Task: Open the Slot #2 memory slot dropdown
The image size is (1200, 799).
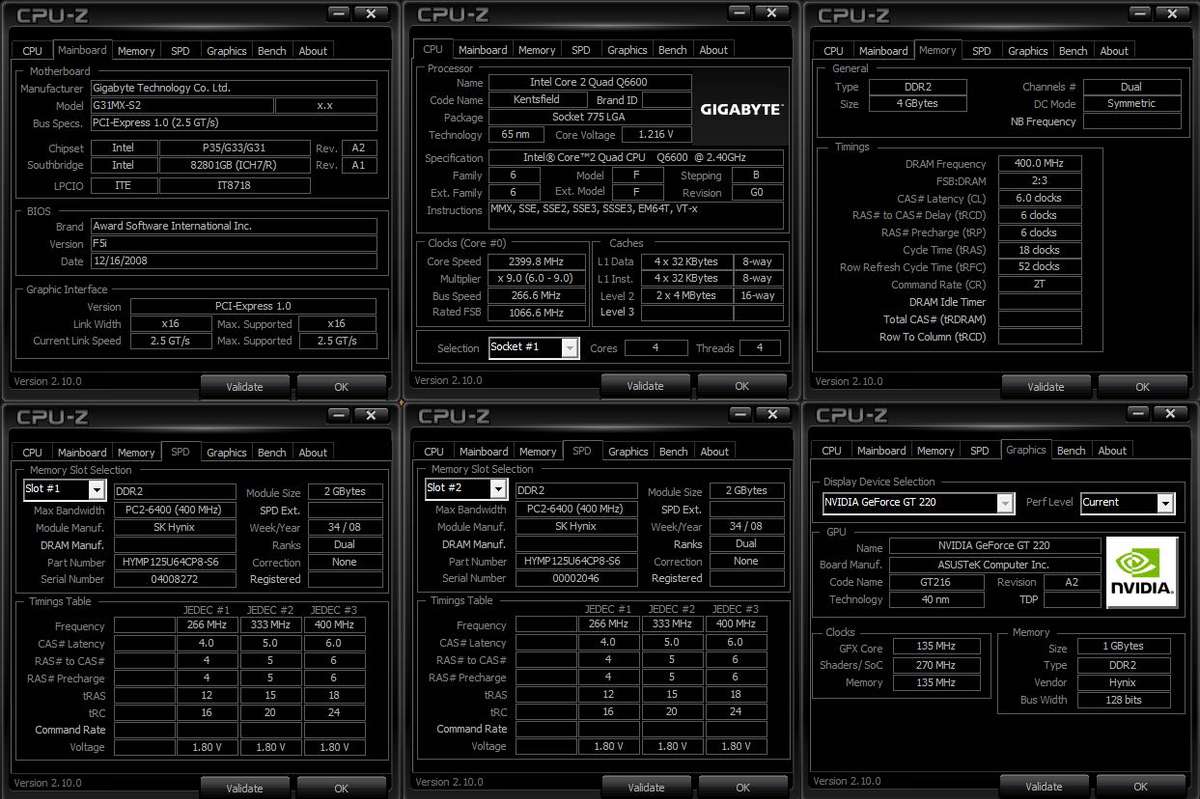Action: (x=497, y=489)
